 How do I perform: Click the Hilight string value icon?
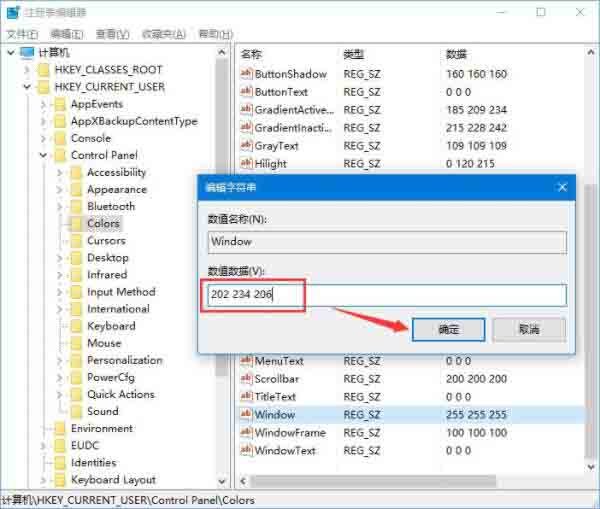point(246,163)
